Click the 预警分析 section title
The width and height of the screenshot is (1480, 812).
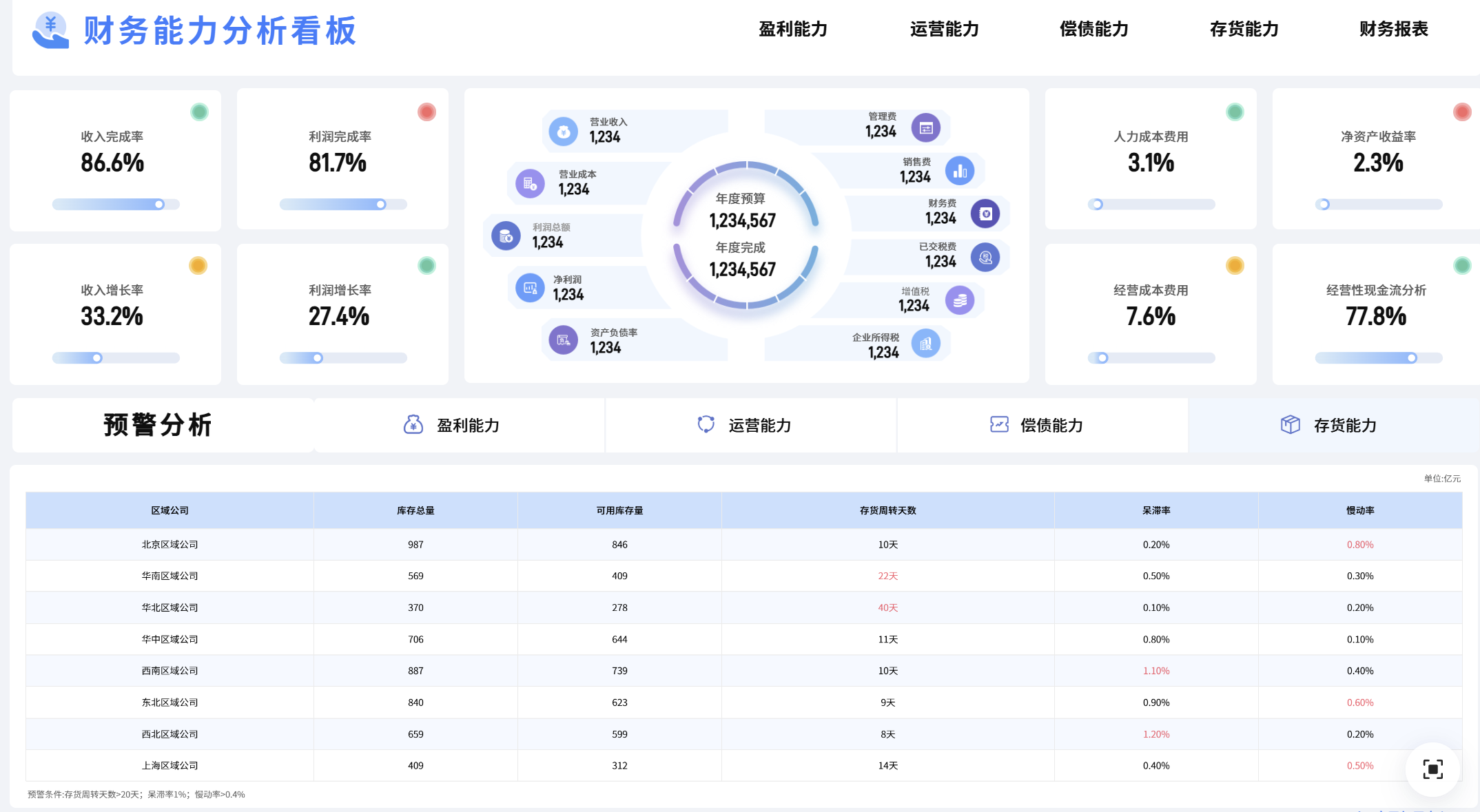coord(158,425)
